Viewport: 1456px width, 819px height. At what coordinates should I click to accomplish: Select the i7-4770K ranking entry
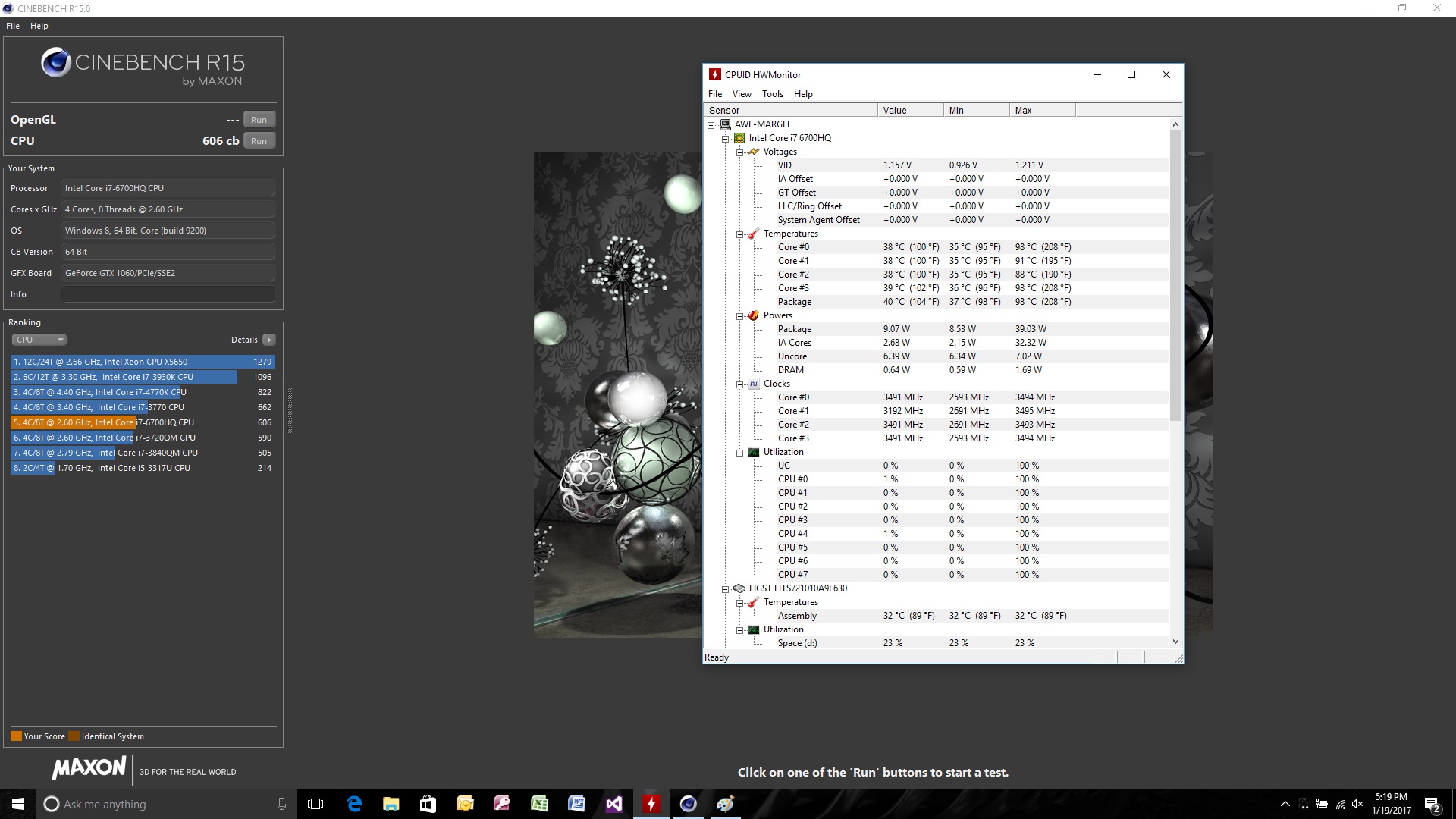143,392
